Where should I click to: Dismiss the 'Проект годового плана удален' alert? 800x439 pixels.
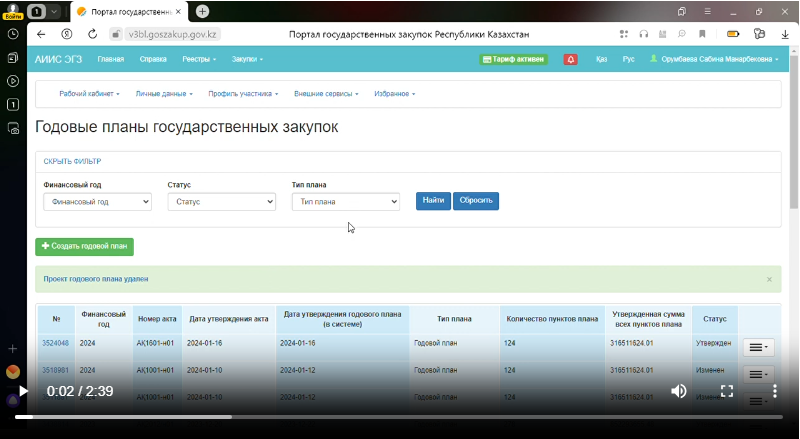pyautogui.click(x=769, y=280)
